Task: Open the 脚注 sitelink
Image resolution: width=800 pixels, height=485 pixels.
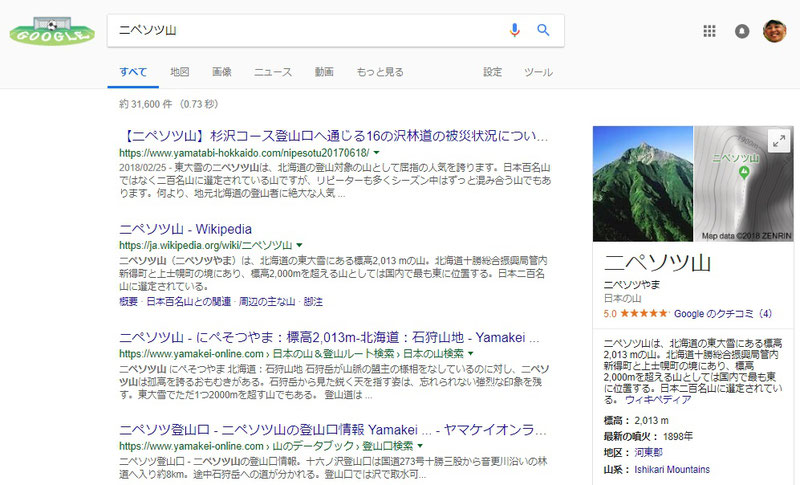Action: [x=313, y=302]
